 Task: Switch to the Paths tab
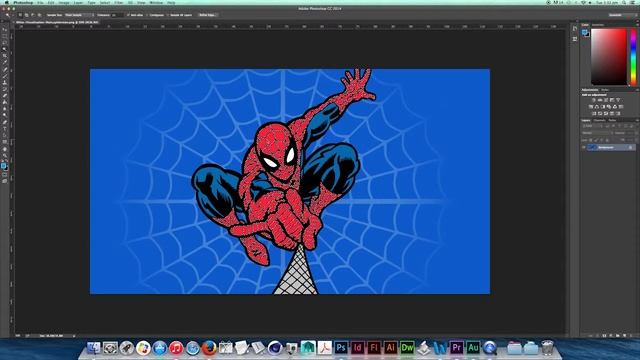[x=612, y=120]
